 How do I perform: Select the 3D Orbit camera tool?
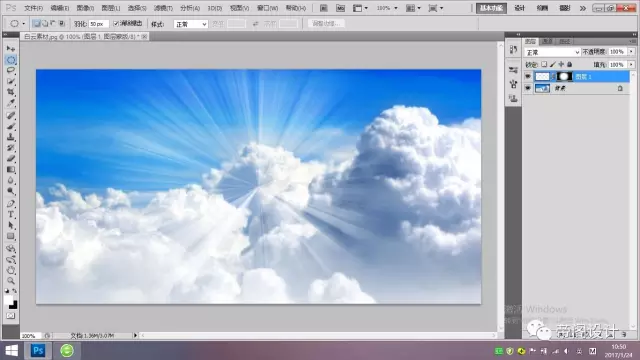pos(11,260)
